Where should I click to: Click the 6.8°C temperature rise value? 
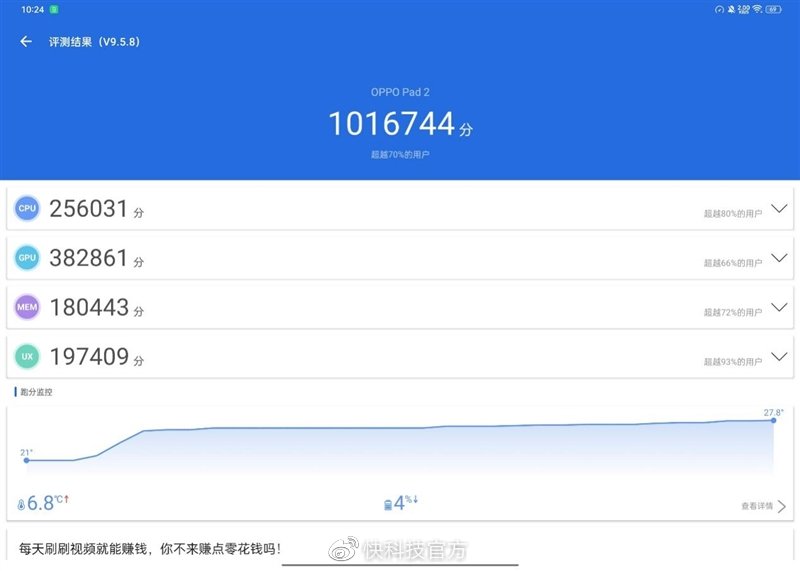click(x=48, y=503)
